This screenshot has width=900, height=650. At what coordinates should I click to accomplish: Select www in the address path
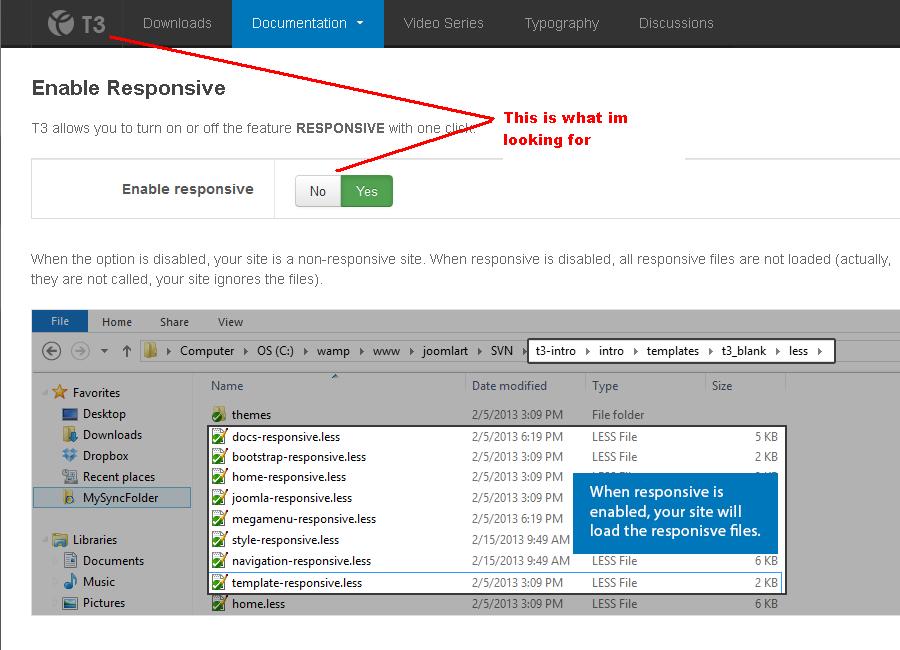tap(386, 351)
